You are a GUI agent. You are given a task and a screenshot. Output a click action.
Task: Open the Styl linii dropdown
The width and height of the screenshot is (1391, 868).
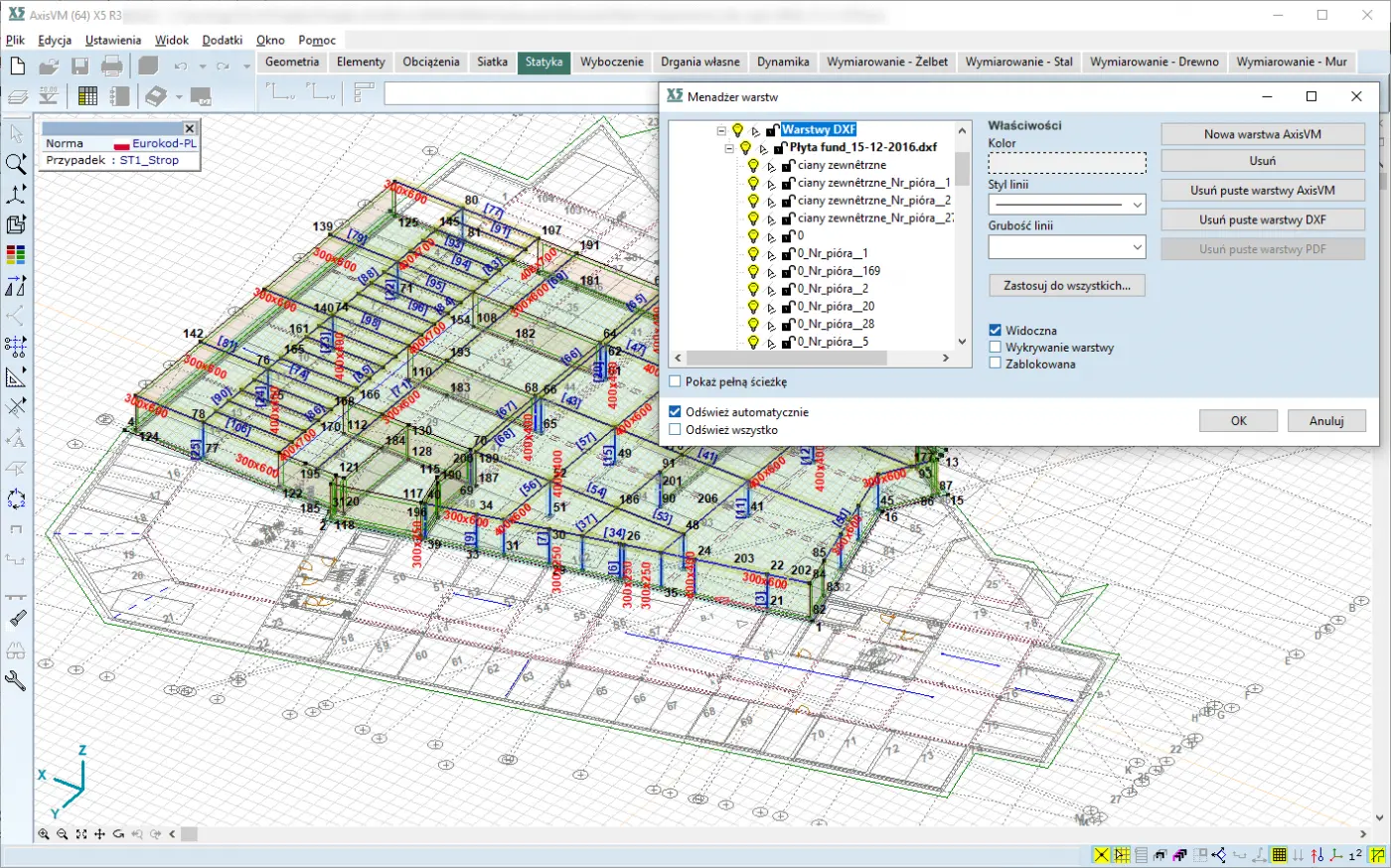[1067, 205]
